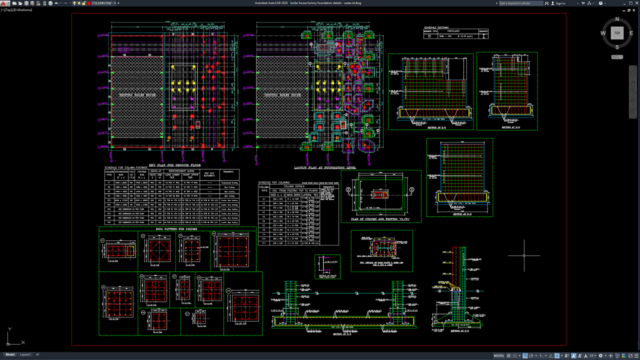The image size is (640, 360).
Task: Switch to the Layout1 tab
Action: coord(25,355)
